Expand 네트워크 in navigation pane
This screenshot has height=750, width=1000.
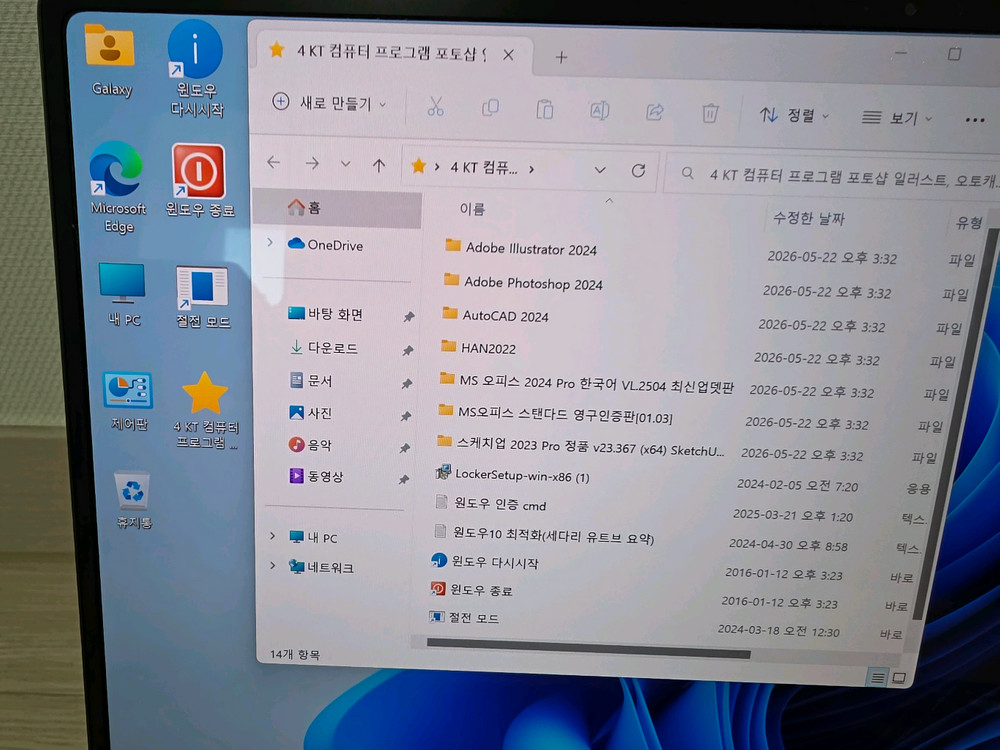click(x=273, y=565)
